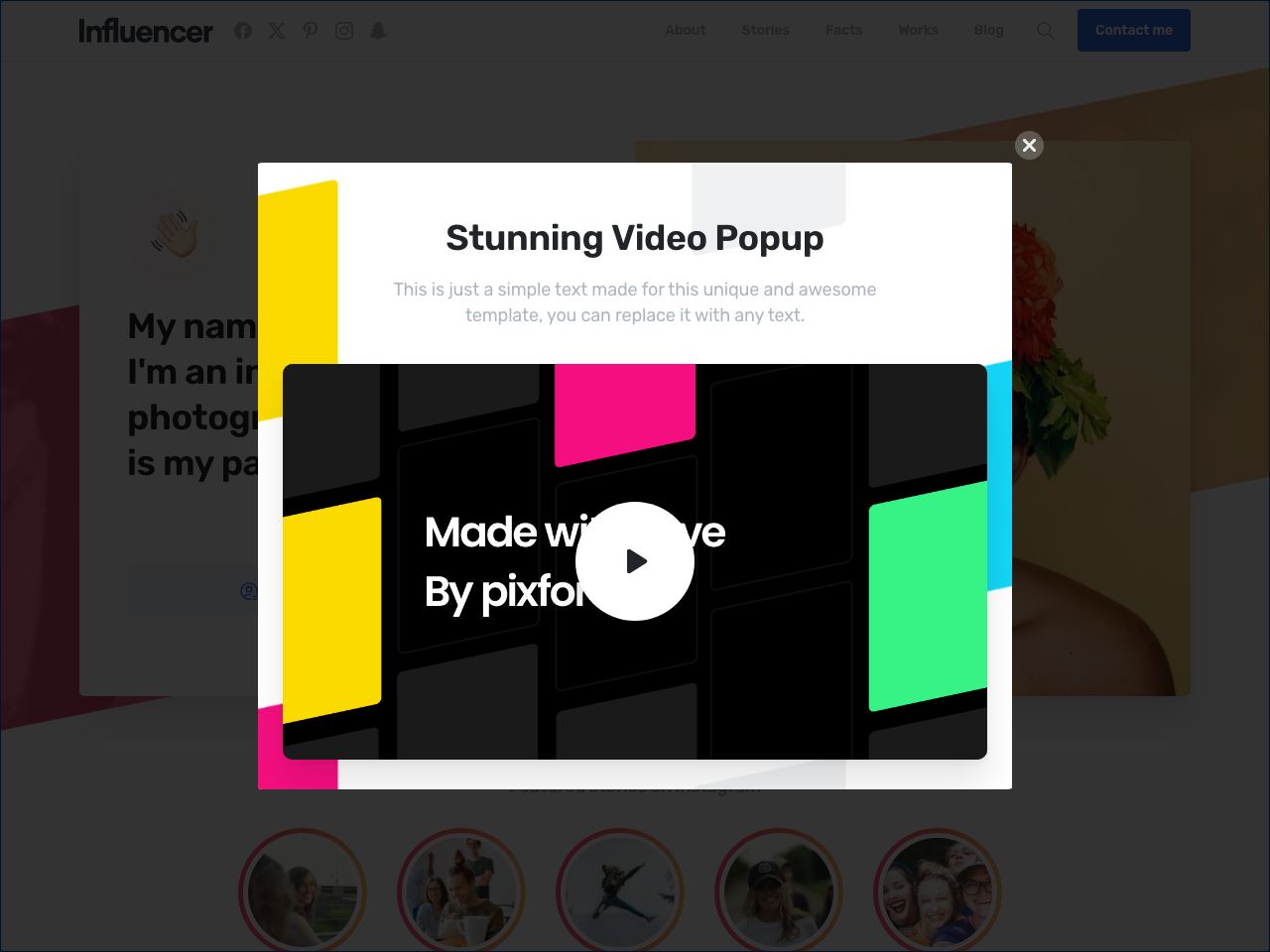Open the story with the jumping person

coord(620,892)
